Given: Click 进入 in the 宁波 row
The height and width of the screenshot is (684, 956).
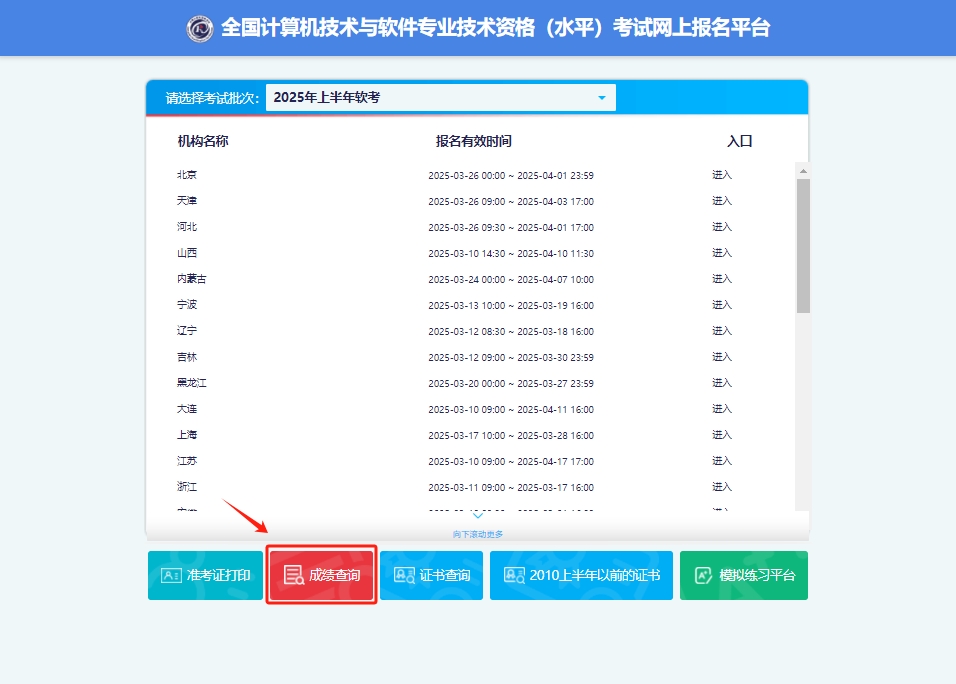Looking at the screenshot, I should pos(722,305).
